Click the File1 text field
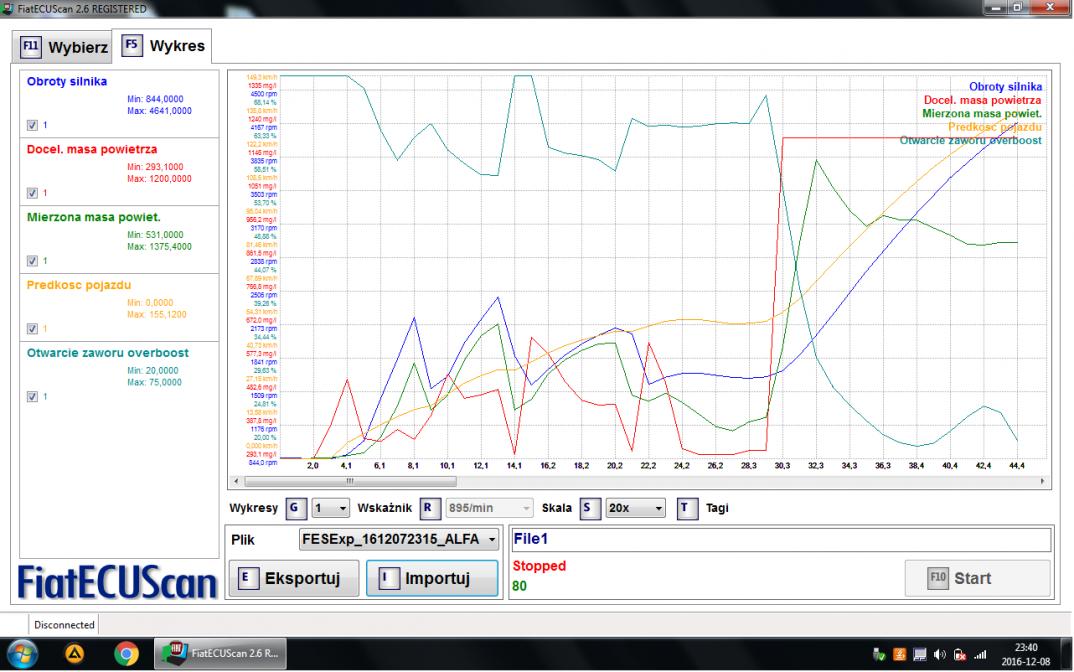 [x=780, y=540]
